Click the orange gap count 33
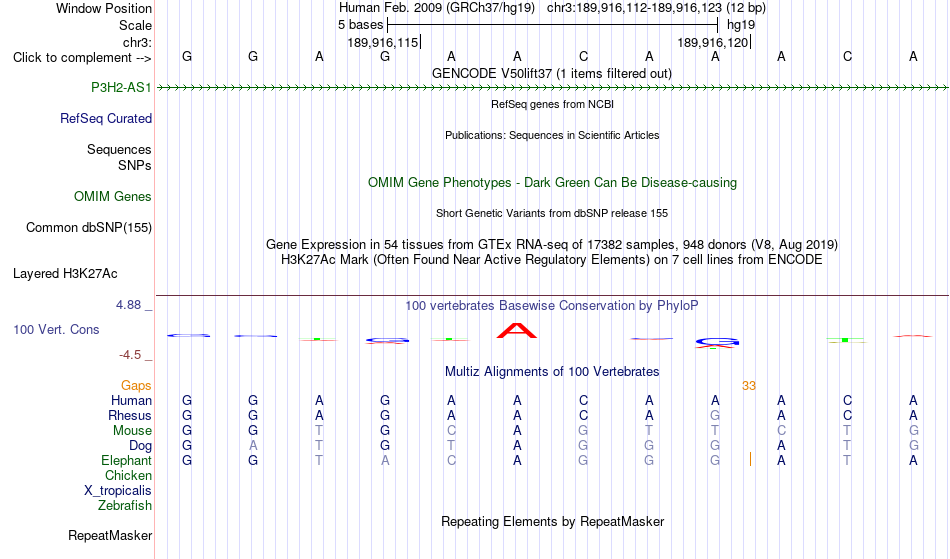 [x=749, y=386]
